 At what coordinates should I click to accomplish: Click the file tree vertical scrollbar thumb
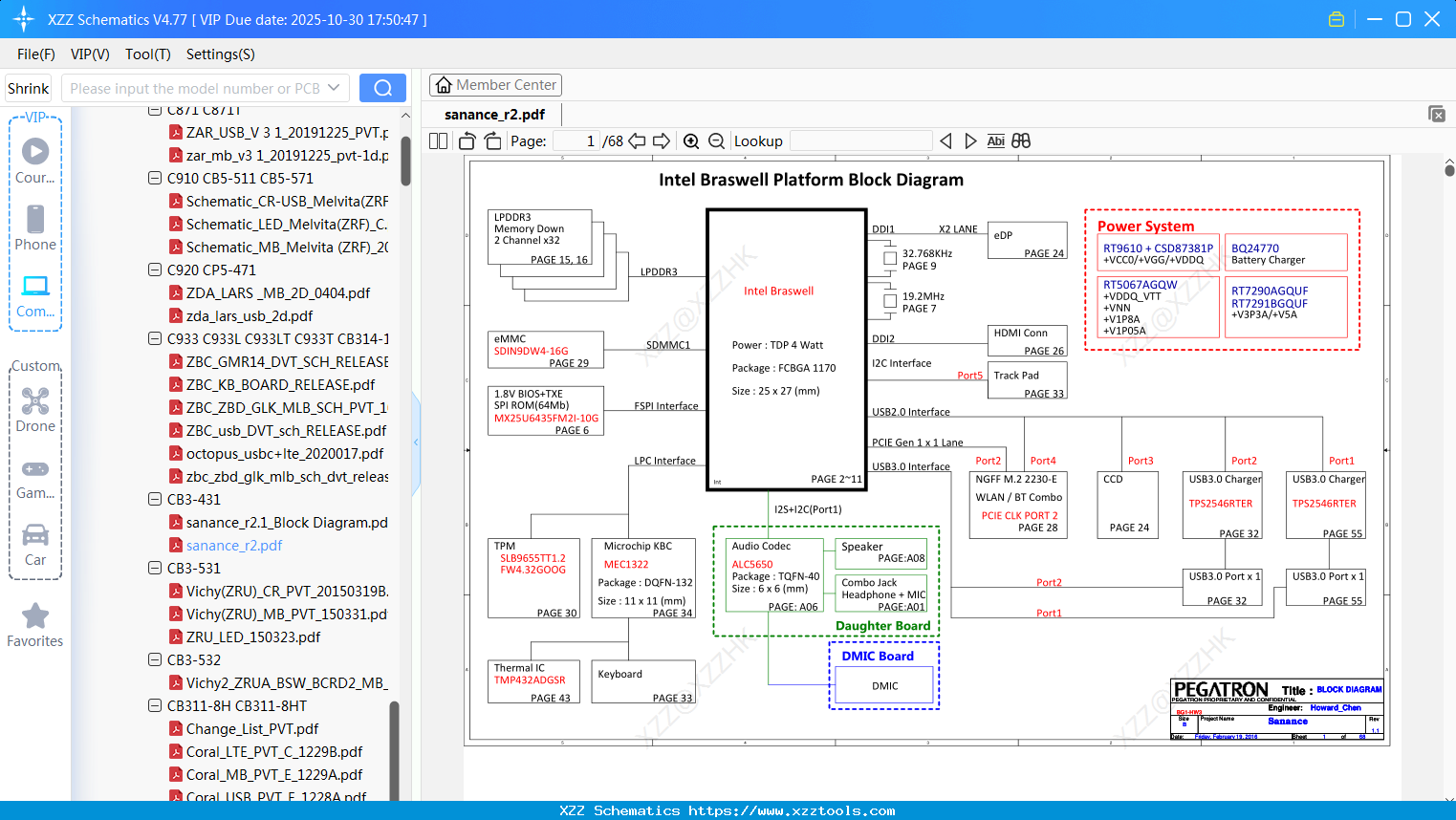tap(405, 160)
